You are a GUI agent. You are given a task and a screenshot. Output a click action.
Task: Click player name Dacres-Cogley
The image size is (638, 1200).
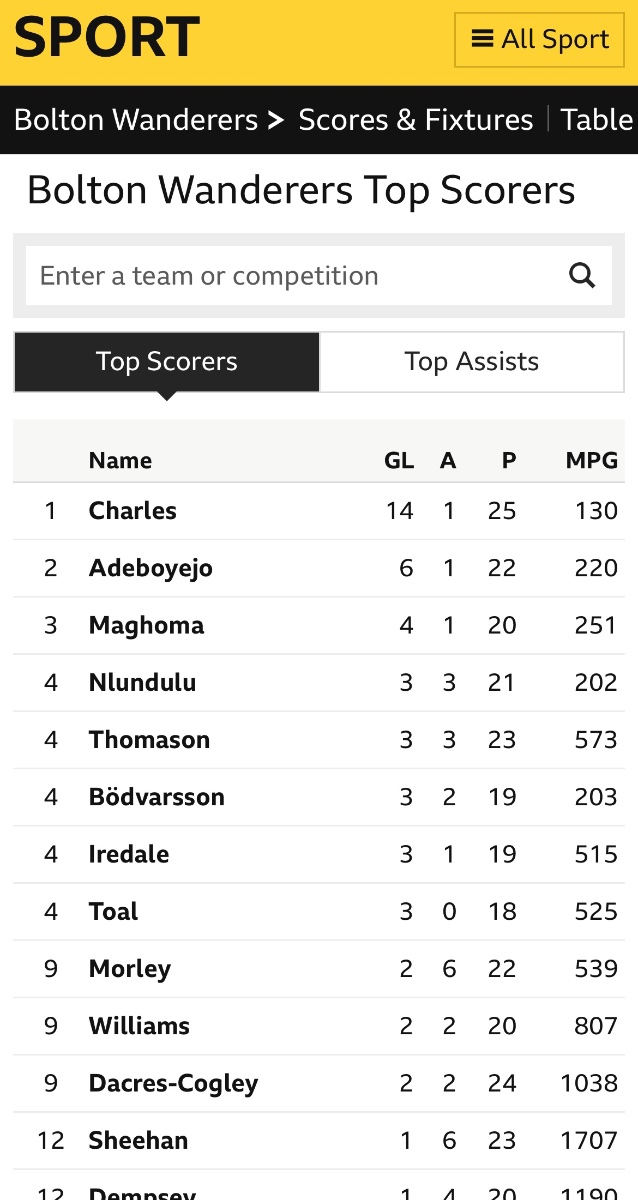point(173,1083)
